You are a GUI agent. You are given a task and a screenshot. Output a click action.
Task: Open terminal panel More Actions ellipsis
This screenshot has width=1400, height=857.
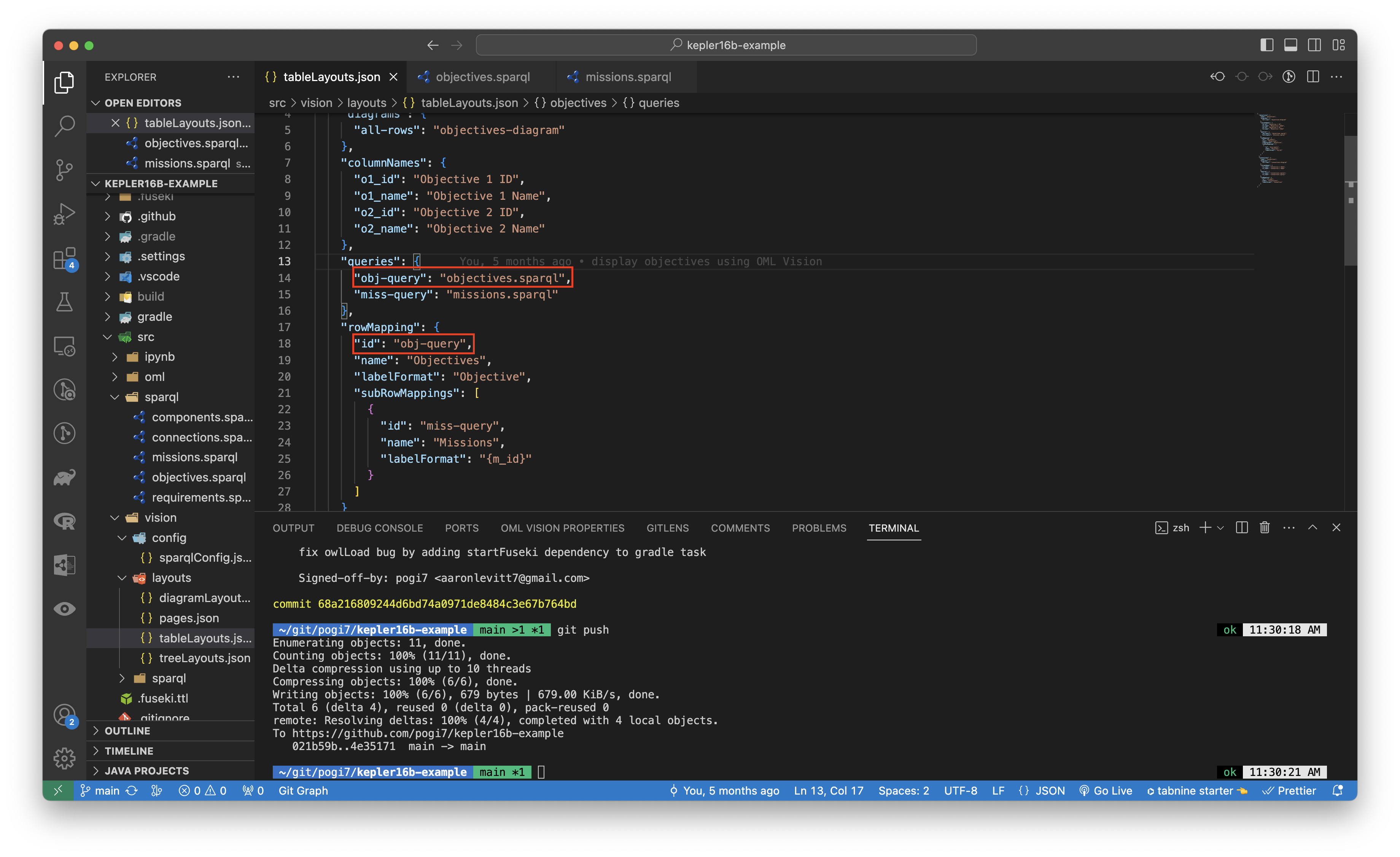pos(1289,527)
